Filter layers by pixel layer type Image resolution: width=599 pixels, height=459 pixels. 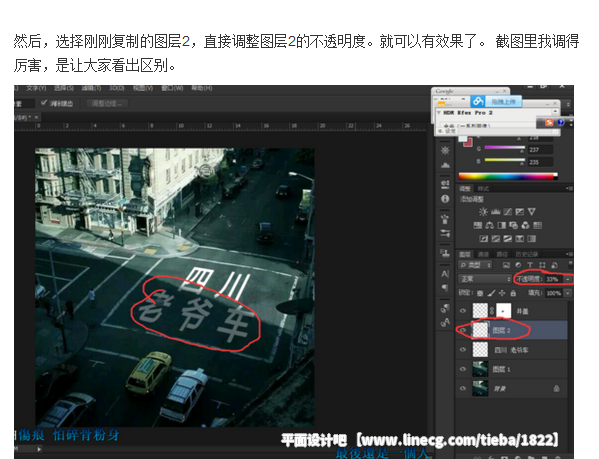pyautogui.click(x=506, y=265)
